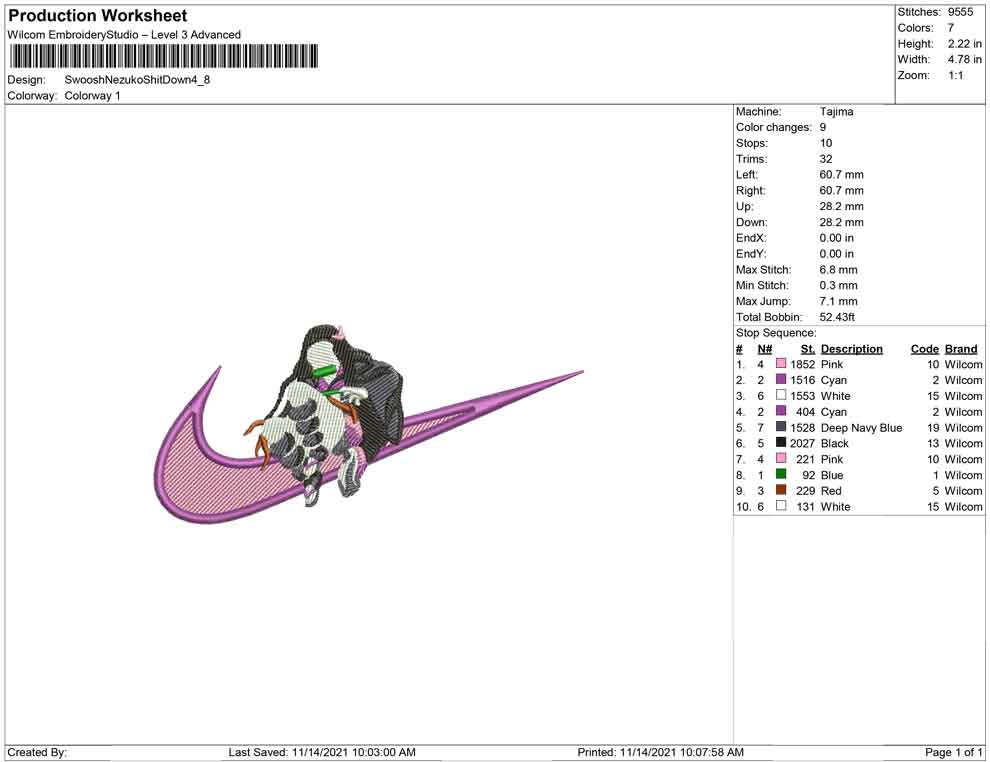Image resolution: width=990 pixels, height=762 pixels.
Task: Click the brown swatch for thread 229
Action: pos(781,490)
